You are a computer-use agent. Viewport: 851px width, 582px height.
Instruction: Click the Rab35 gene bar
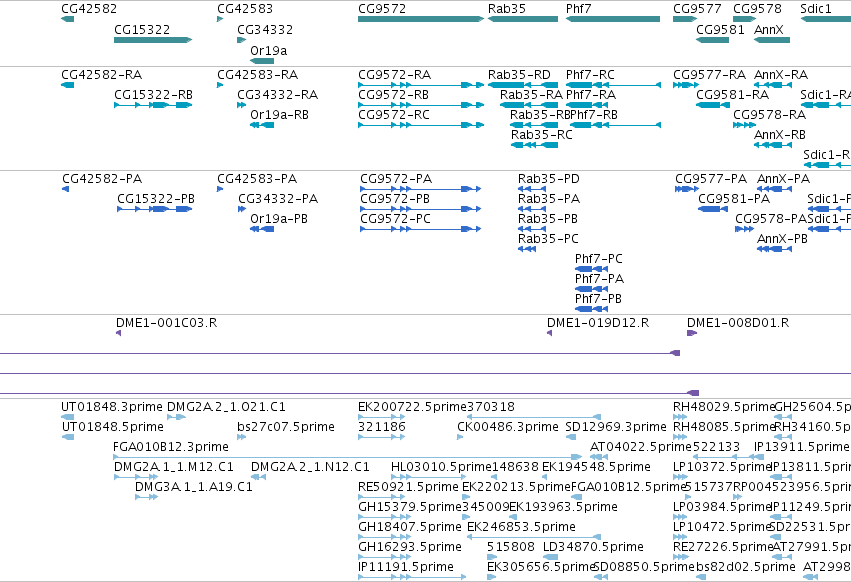pyautogui.click(x=523, y=19)
